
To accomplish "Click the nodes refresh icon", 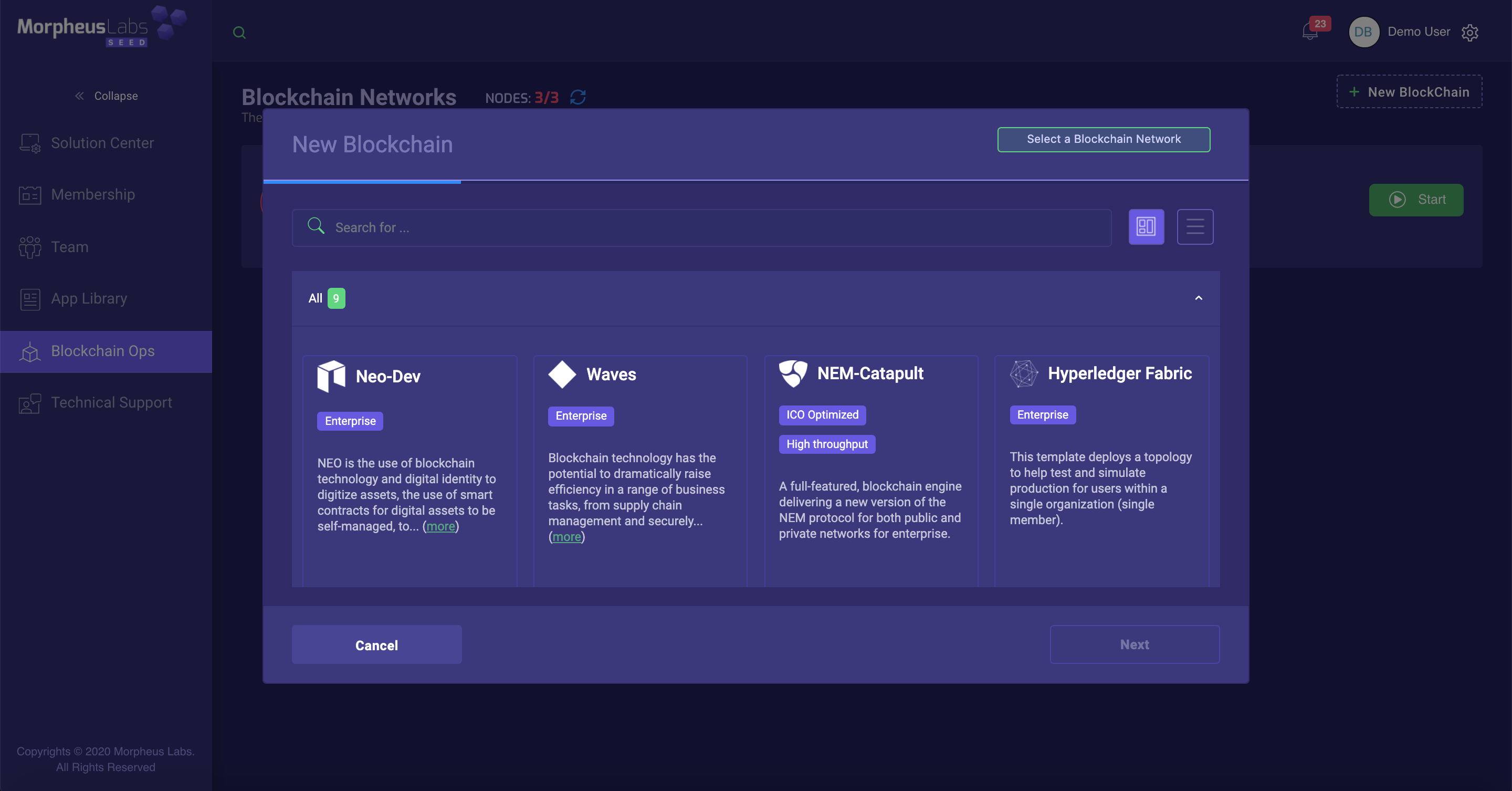I will tap(578, 97).
